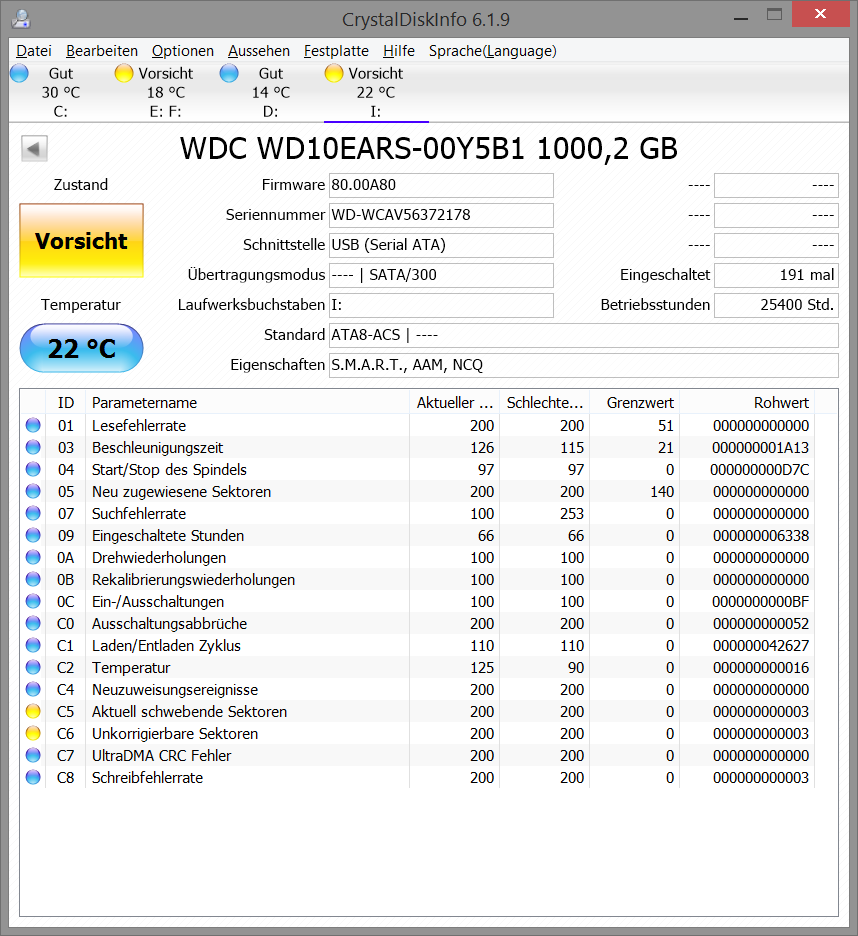The image size is (858, 936).
Task: Click the 22 °C temperature button
Action: point(81,348)
